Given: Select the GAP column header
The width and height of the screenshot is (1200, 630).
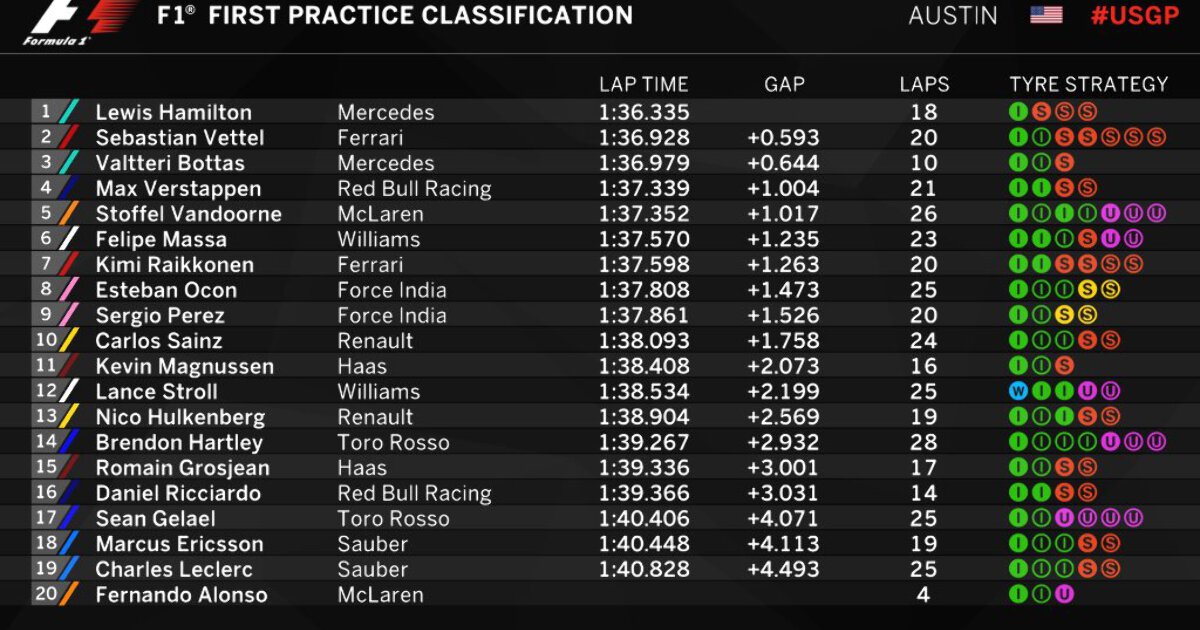Looking at the screenshot, I should click(x=784, y=85).
